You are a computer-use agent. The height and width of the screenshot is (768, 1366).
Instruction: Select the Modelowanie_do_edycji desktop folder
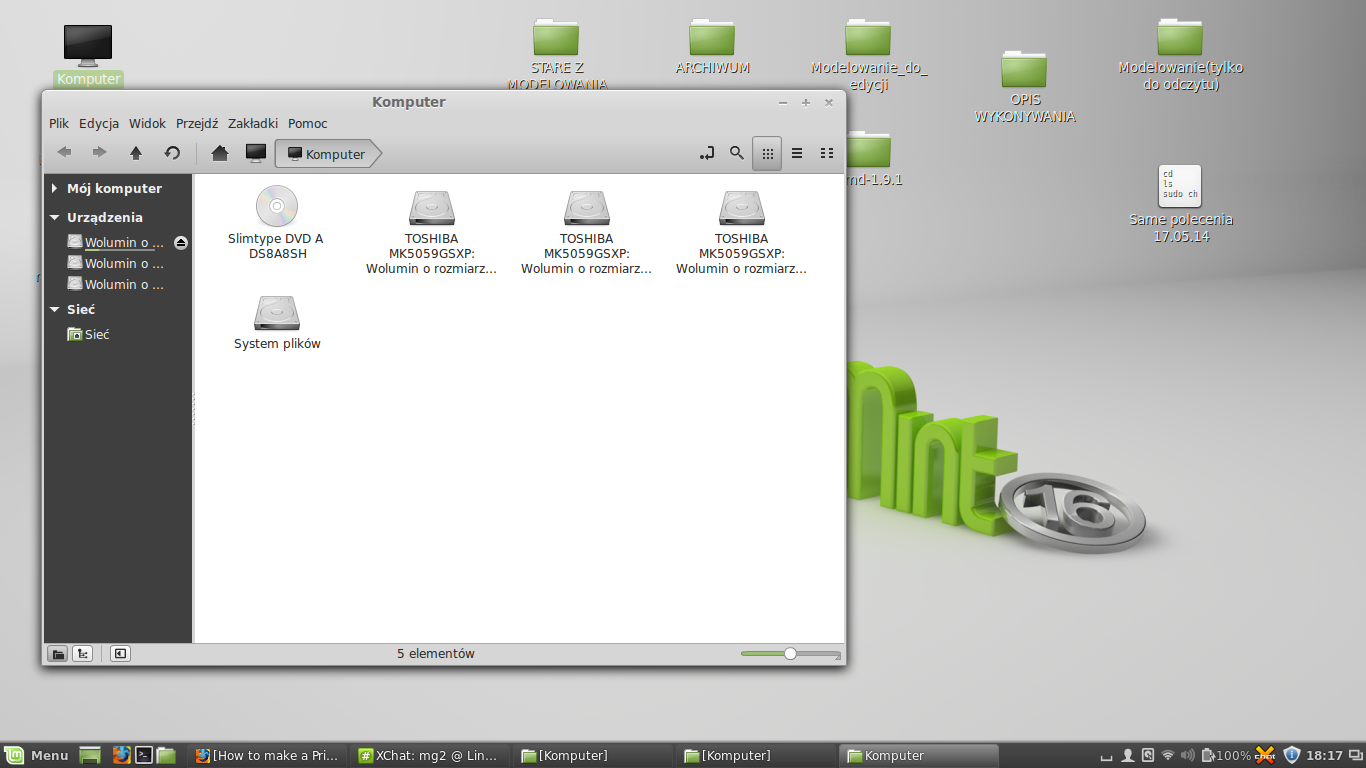tap(869, 54)
